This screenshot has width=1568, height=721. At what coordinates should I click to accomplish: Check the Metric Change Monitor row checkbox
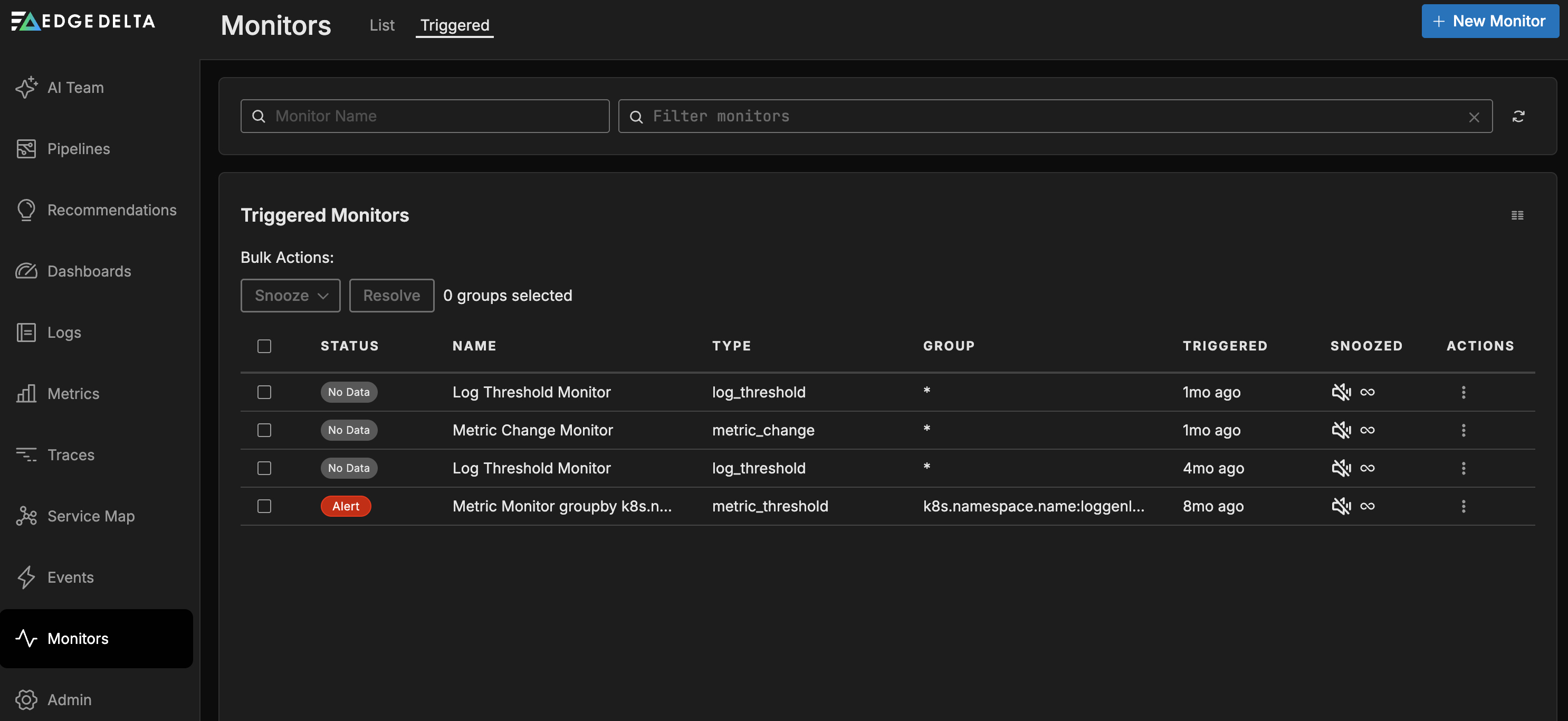[264, 430]
